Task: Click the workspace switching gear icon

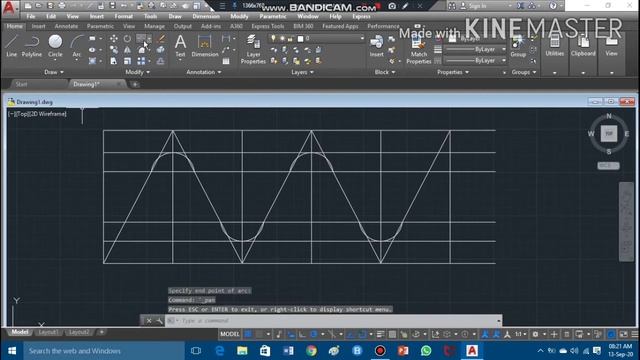Action: 535,334
